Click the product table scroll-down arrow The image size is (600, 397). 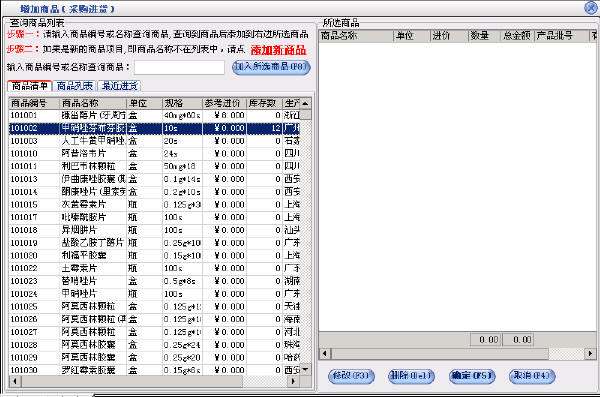tap(305, 369)
